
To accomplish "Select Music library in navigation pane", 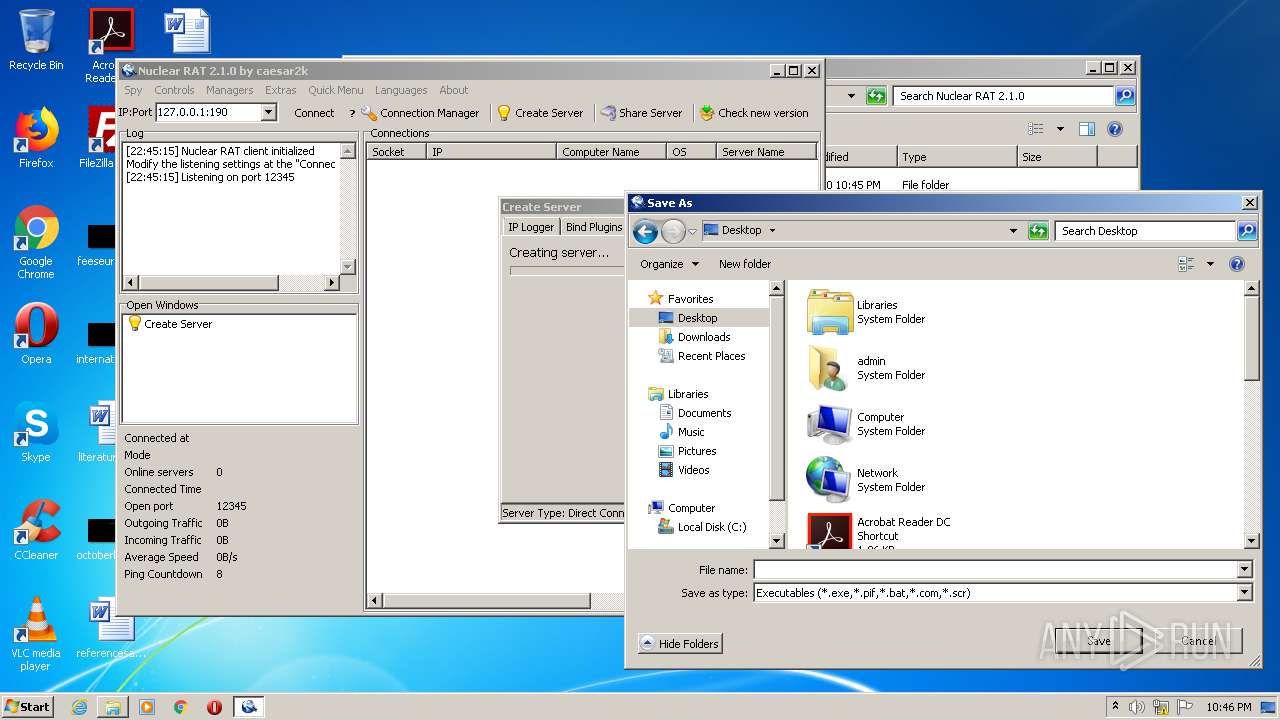I will tap(681, 432).
